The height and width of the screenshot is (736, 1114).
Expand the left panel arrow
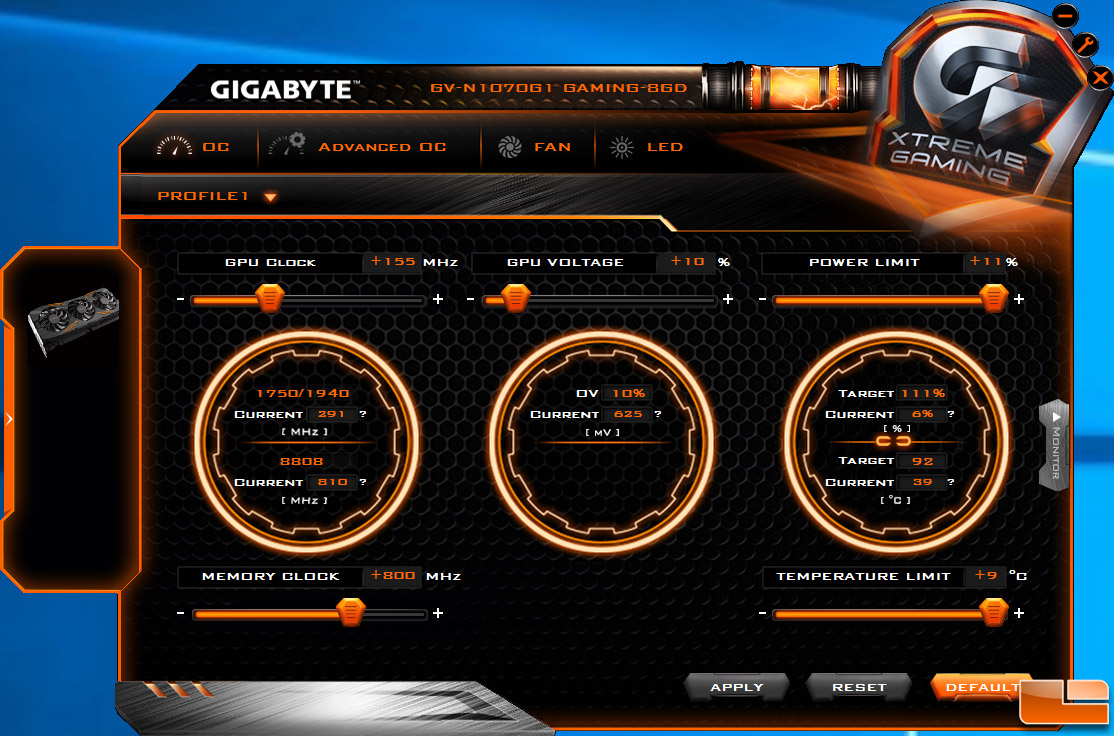click(x=9, y=419)
